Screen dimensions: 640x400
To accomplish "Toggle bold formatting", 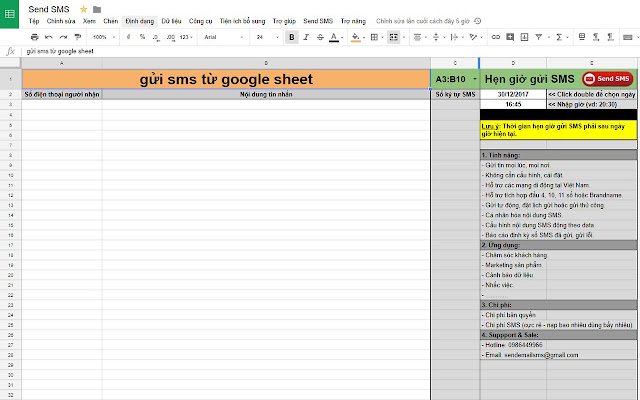I will point(291,37).
